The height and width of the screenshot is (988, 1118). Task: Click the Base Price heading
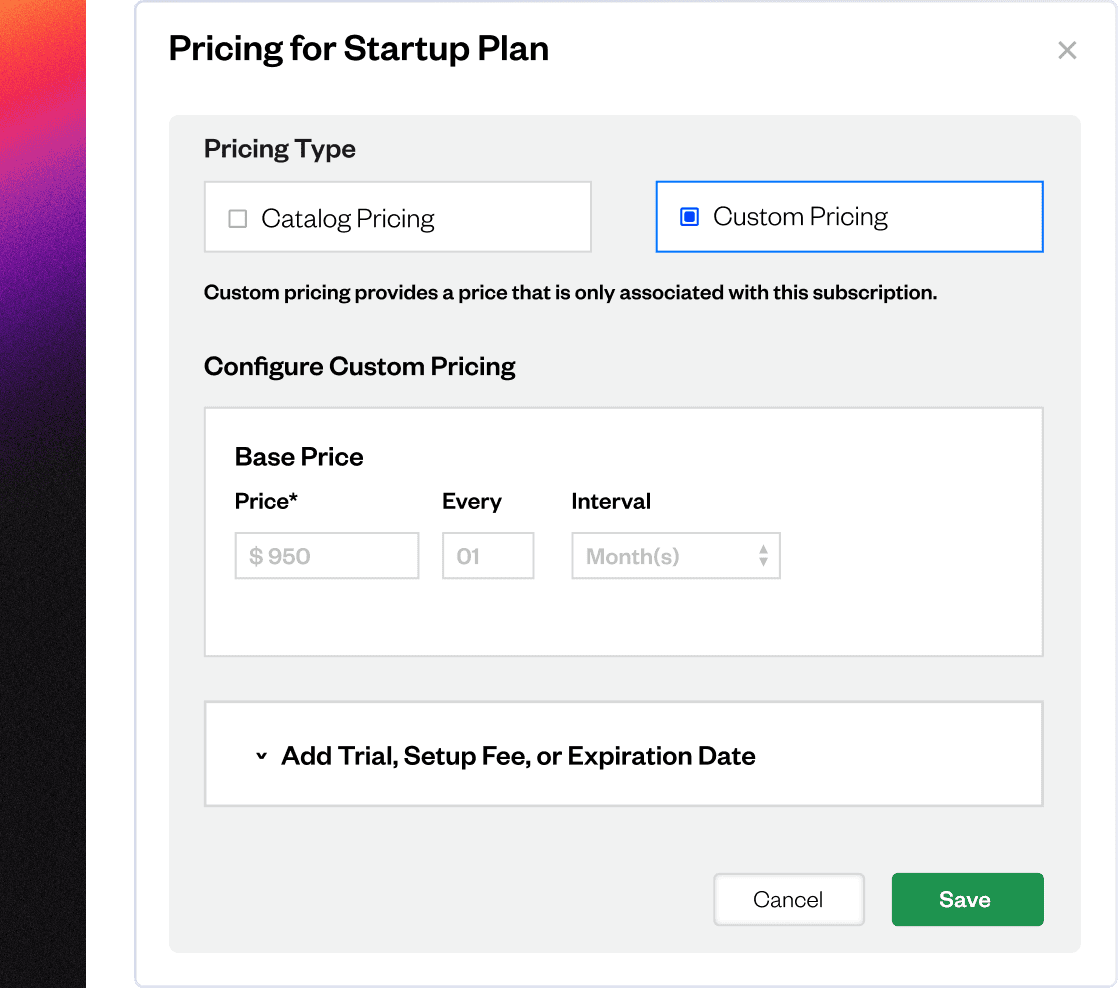(299, 456)
